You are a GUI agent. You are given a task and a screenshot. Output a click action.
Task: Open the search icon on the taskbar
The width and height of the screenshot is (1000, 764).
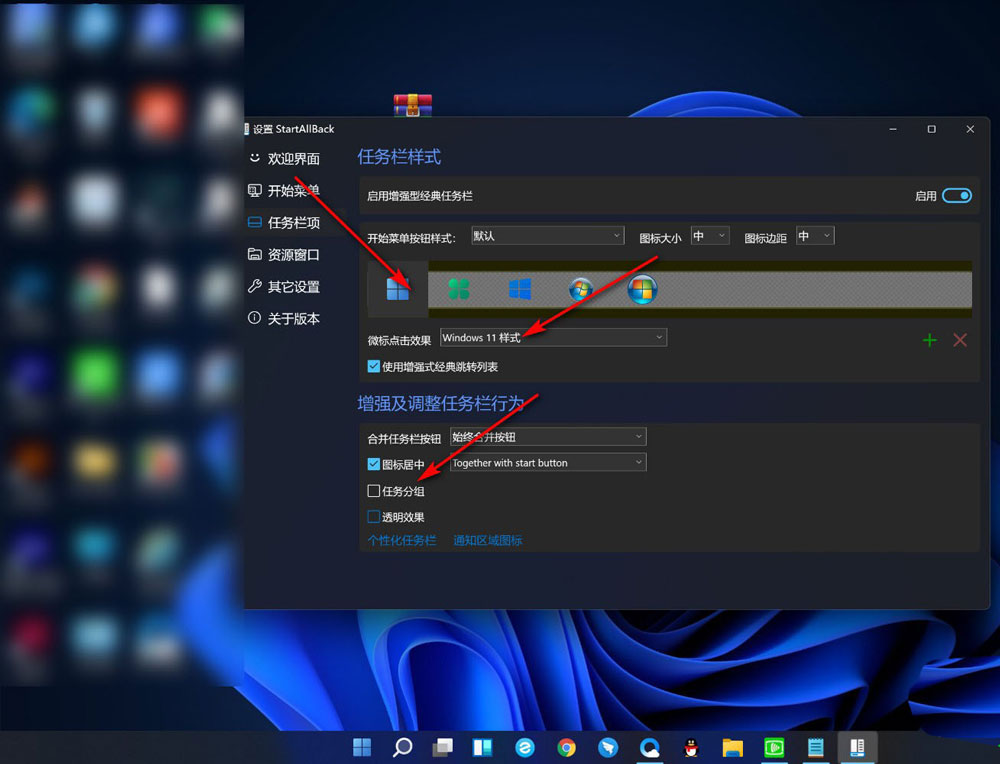coord(402,747)
